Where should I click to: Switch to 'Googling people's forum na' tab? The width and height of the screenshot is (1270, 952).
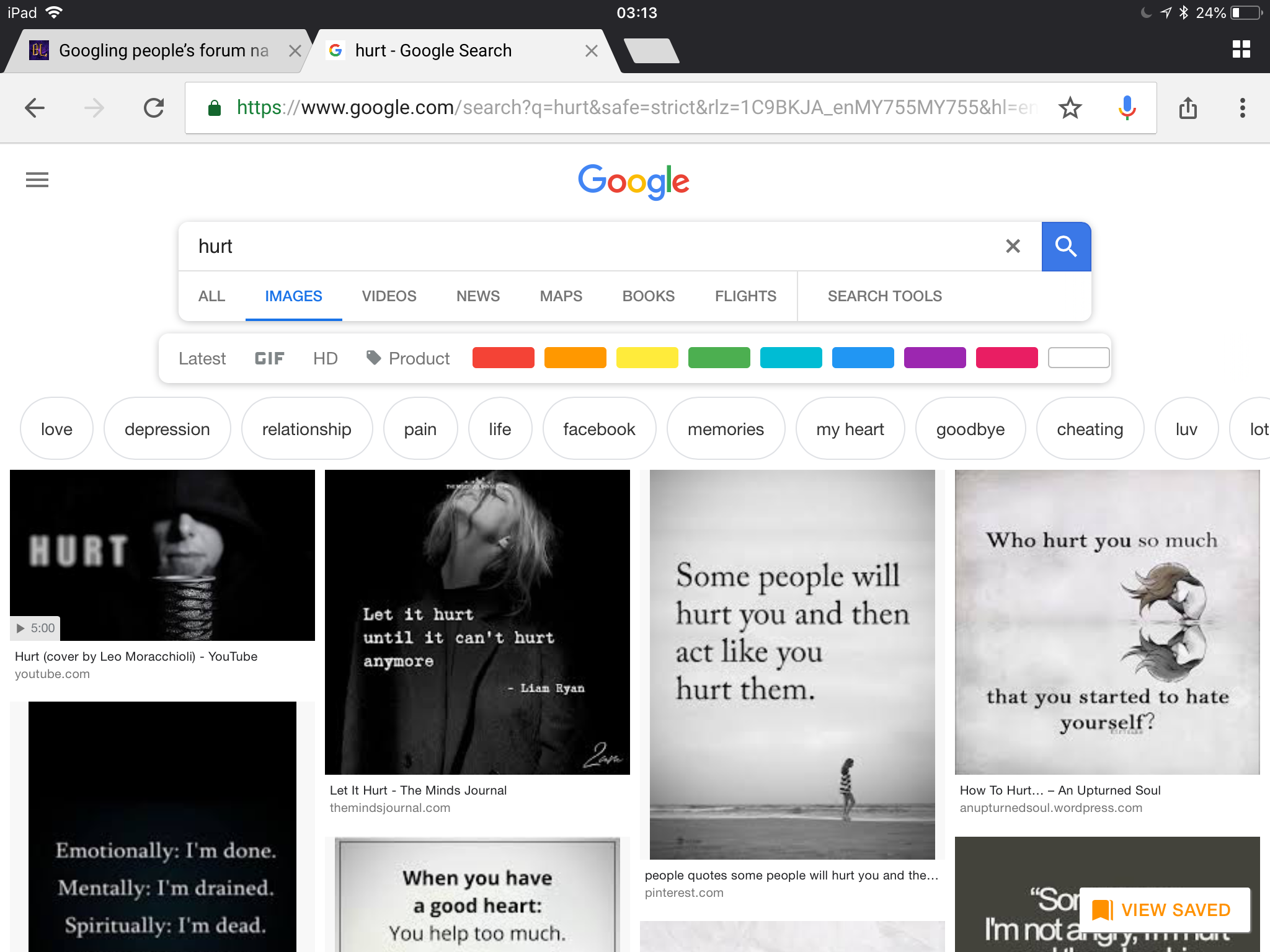click(164, 50)
